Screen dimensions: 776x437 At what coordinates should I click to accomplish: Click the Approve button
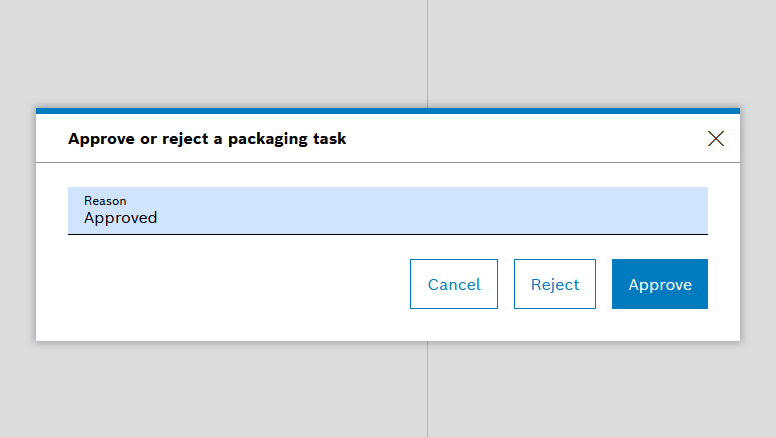coord(660,284)
